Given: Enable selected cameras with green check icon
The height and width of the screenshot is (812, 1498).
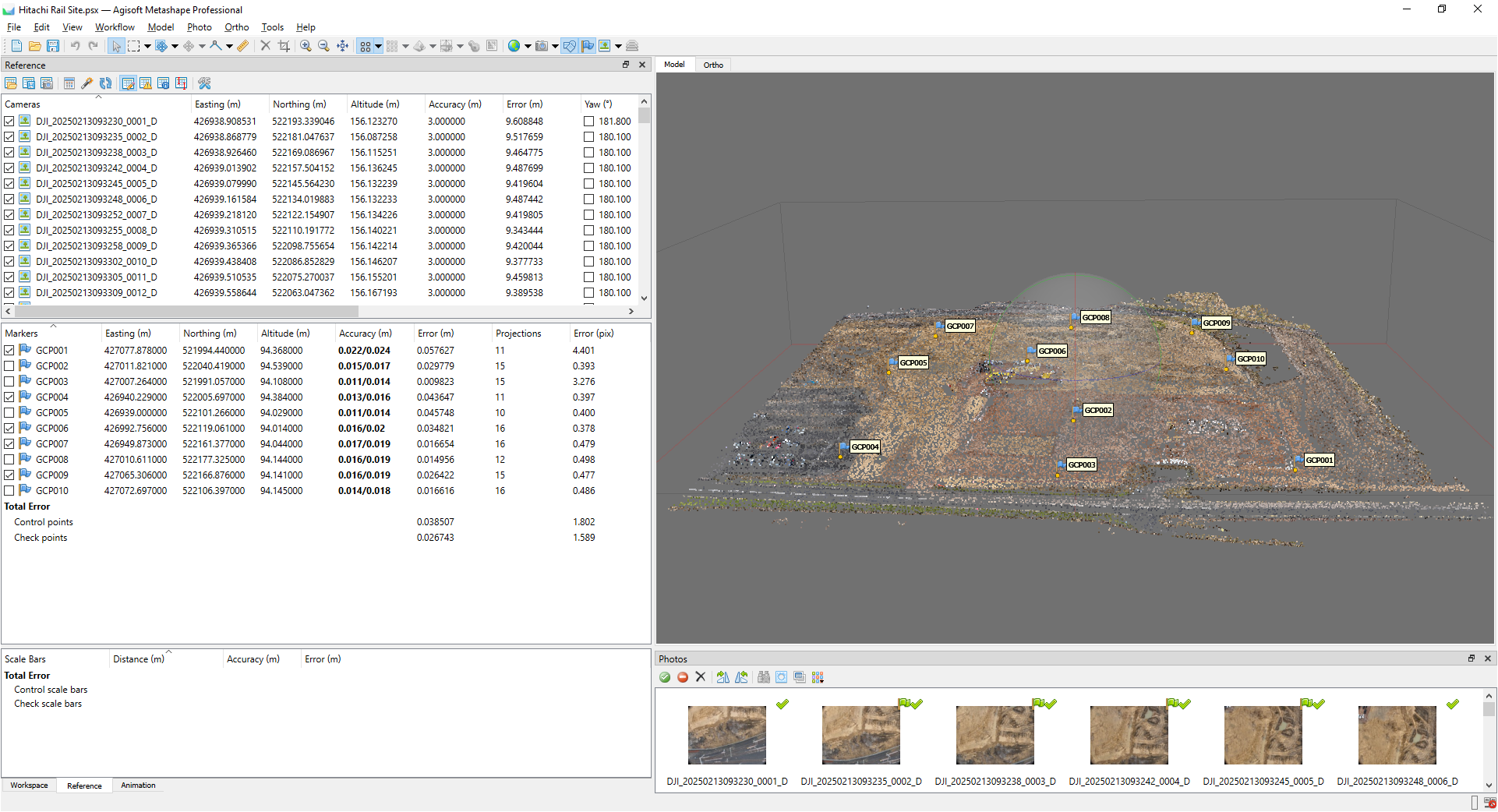Looking at the screenshot, I should pyautogui.click(x=665, y=677).
